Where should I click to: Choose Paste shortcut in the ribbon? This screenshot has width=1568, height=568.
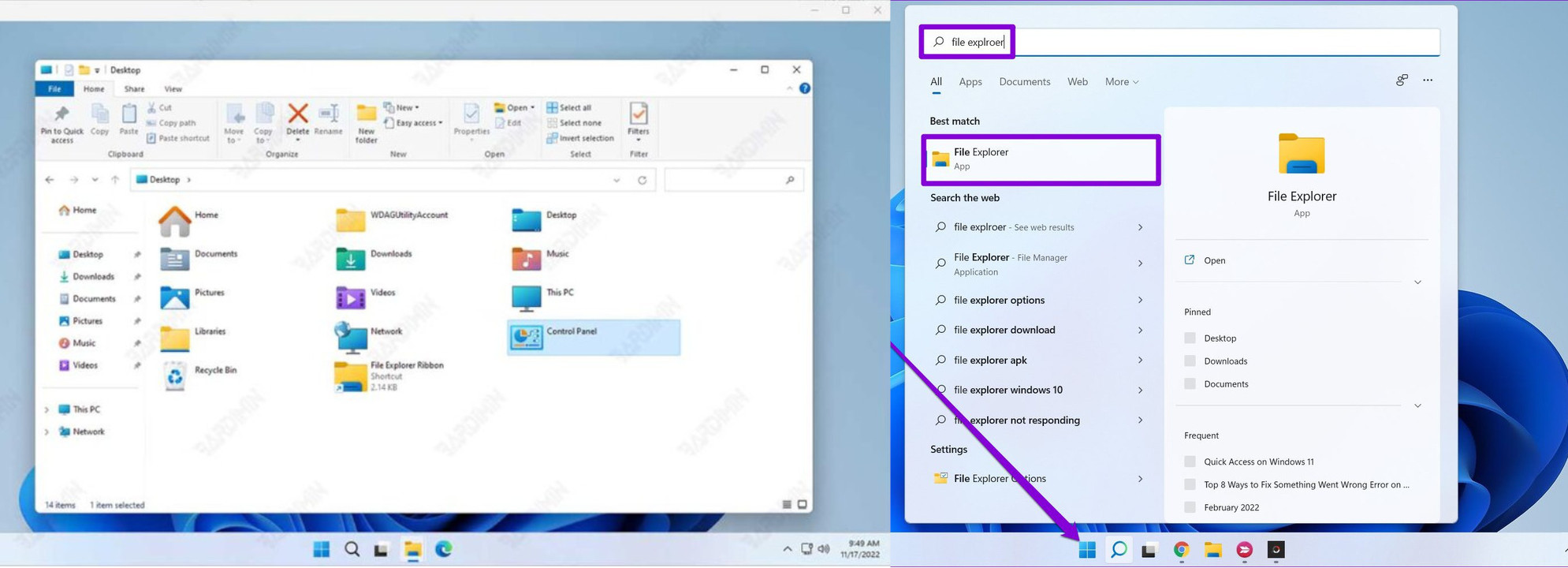click(178, 138)
